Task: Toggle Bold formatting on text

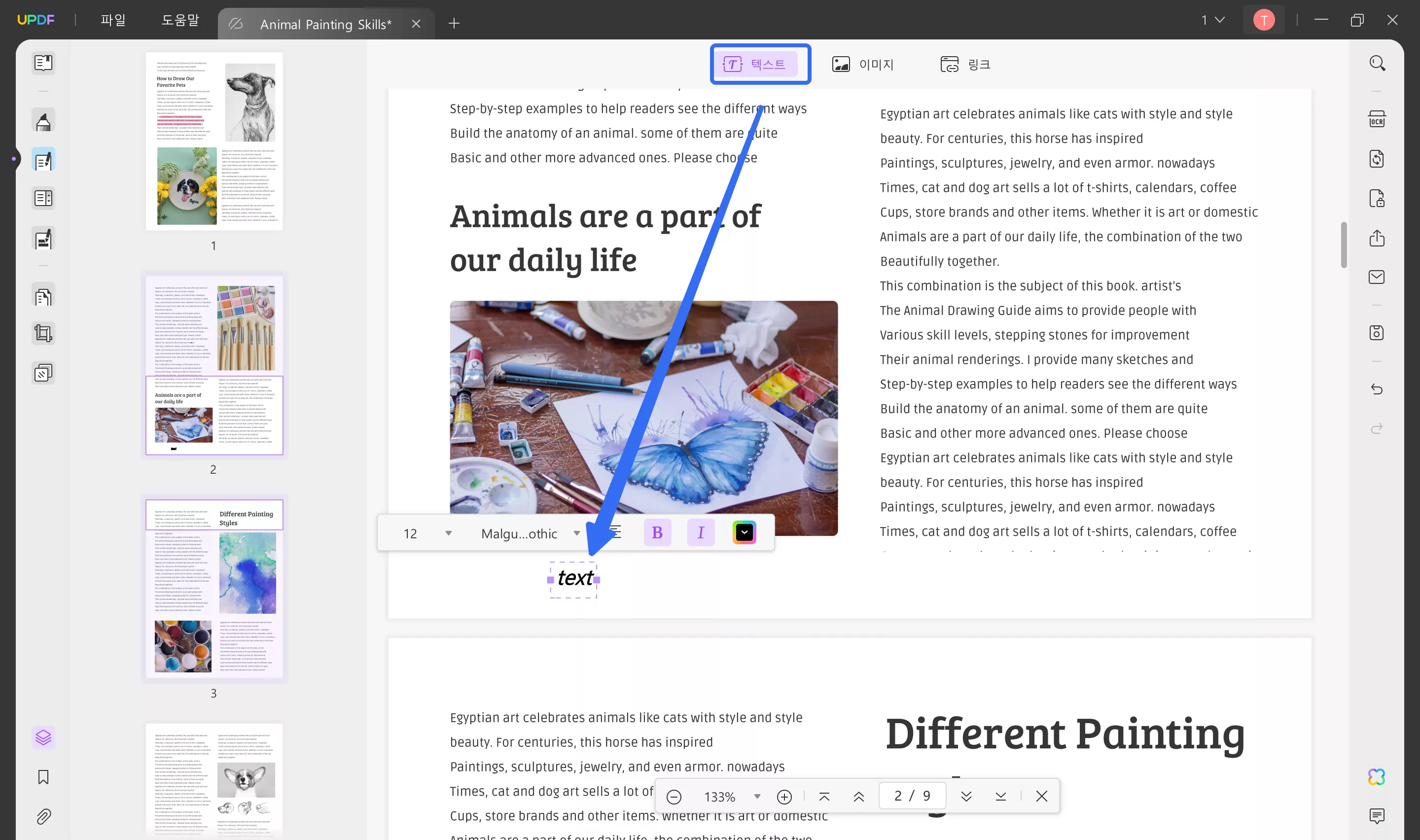Action: pyautogui.click(x=657, y=532)
